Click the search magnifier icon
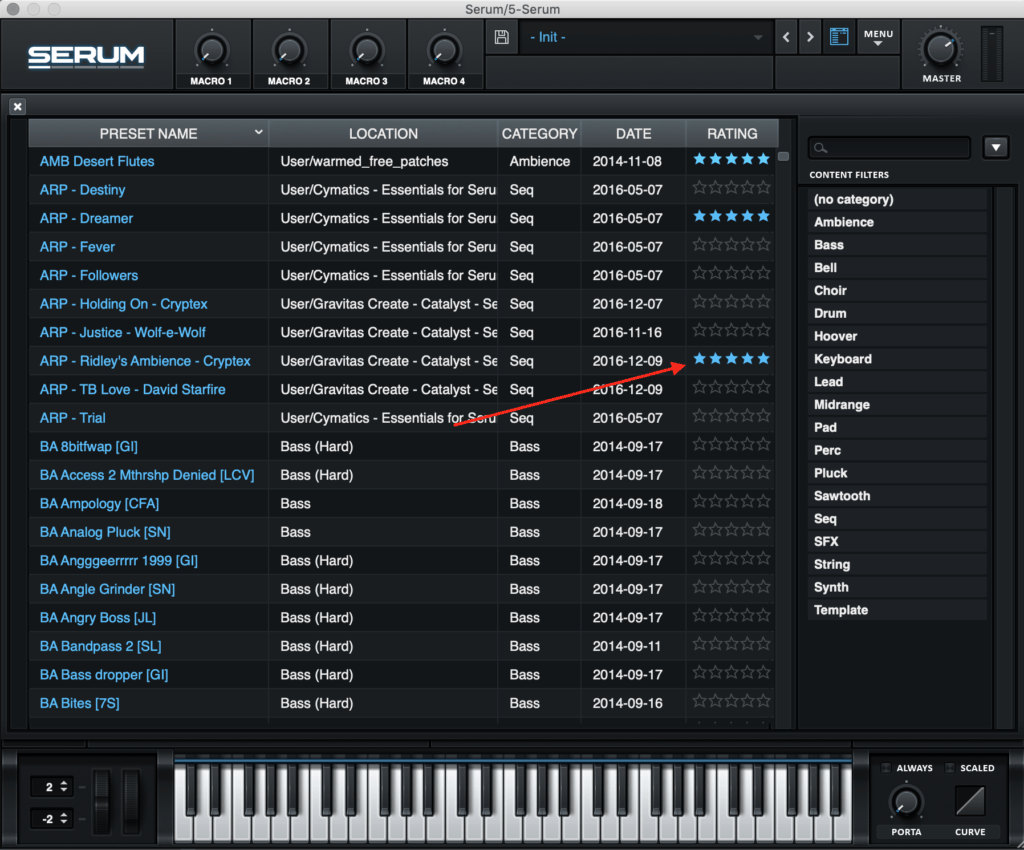This screenshot has width=1024, height=850. (x=821, y=148)
